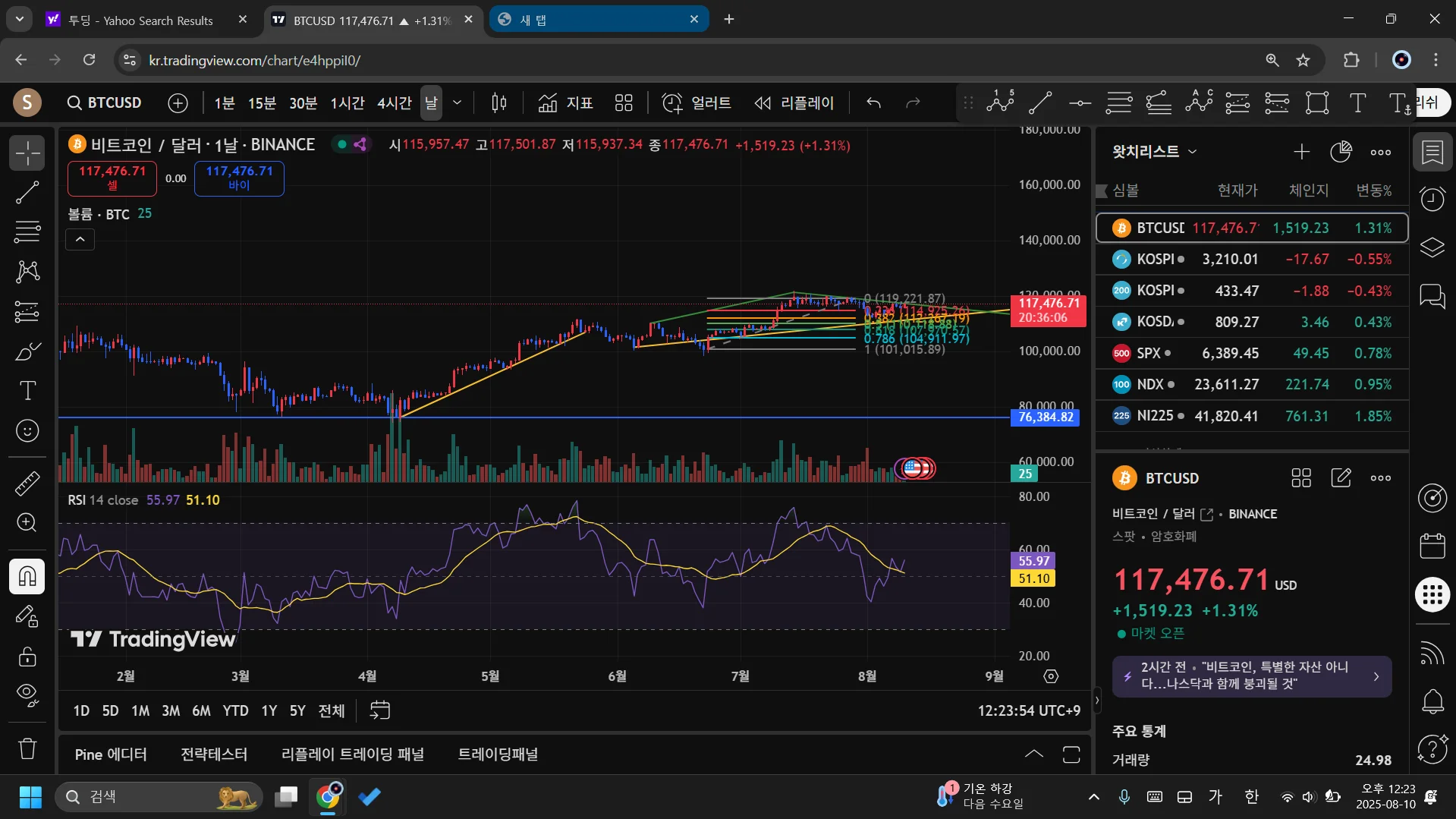Select the trend line drawing tool
This screenshot has width=1456, height=819.
pos(27,193)
